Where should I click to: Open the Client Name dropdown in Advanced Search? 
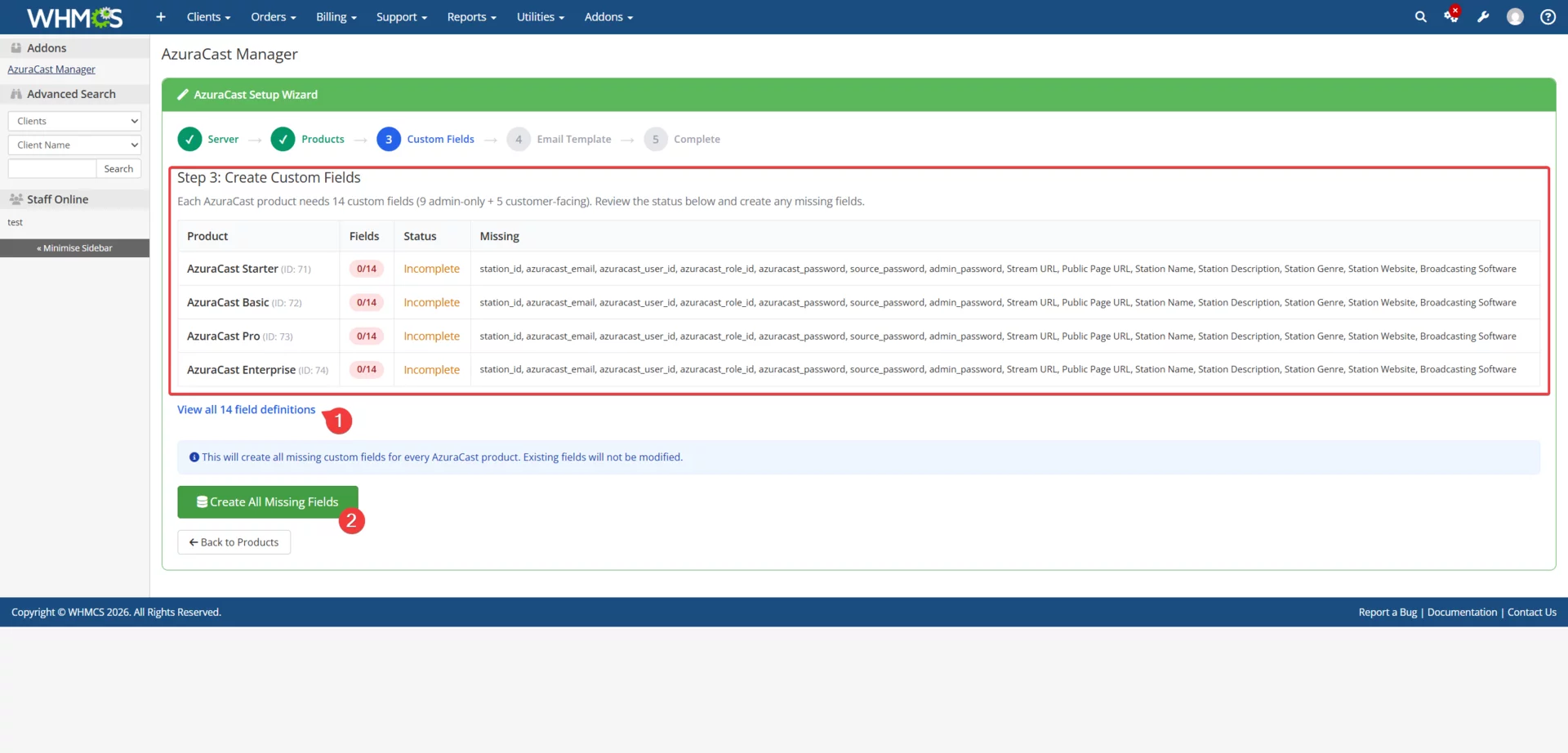(74, 145)
